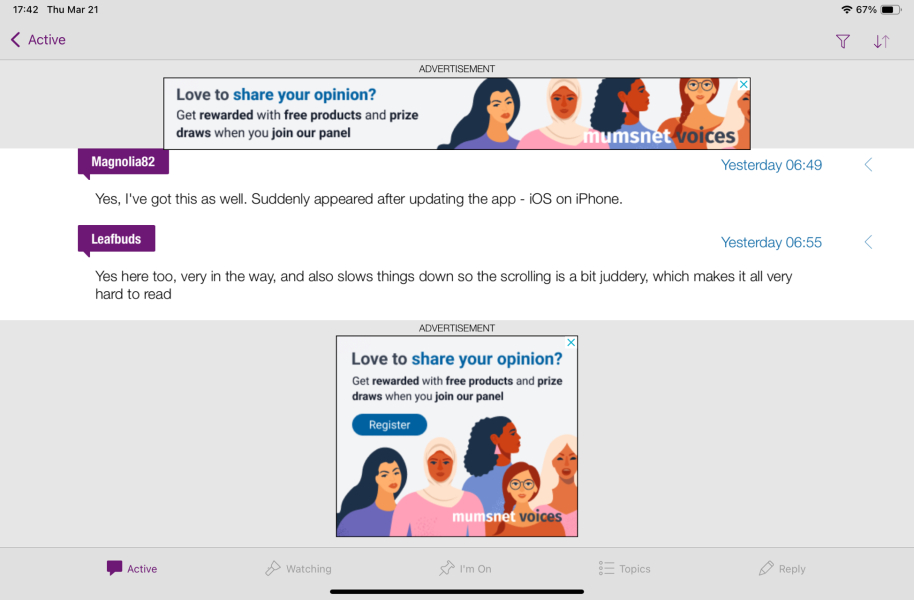The width and height of the screenshot is (914, 600).
Task: Tap the I'm On pin icon
Action: (447, 568)
